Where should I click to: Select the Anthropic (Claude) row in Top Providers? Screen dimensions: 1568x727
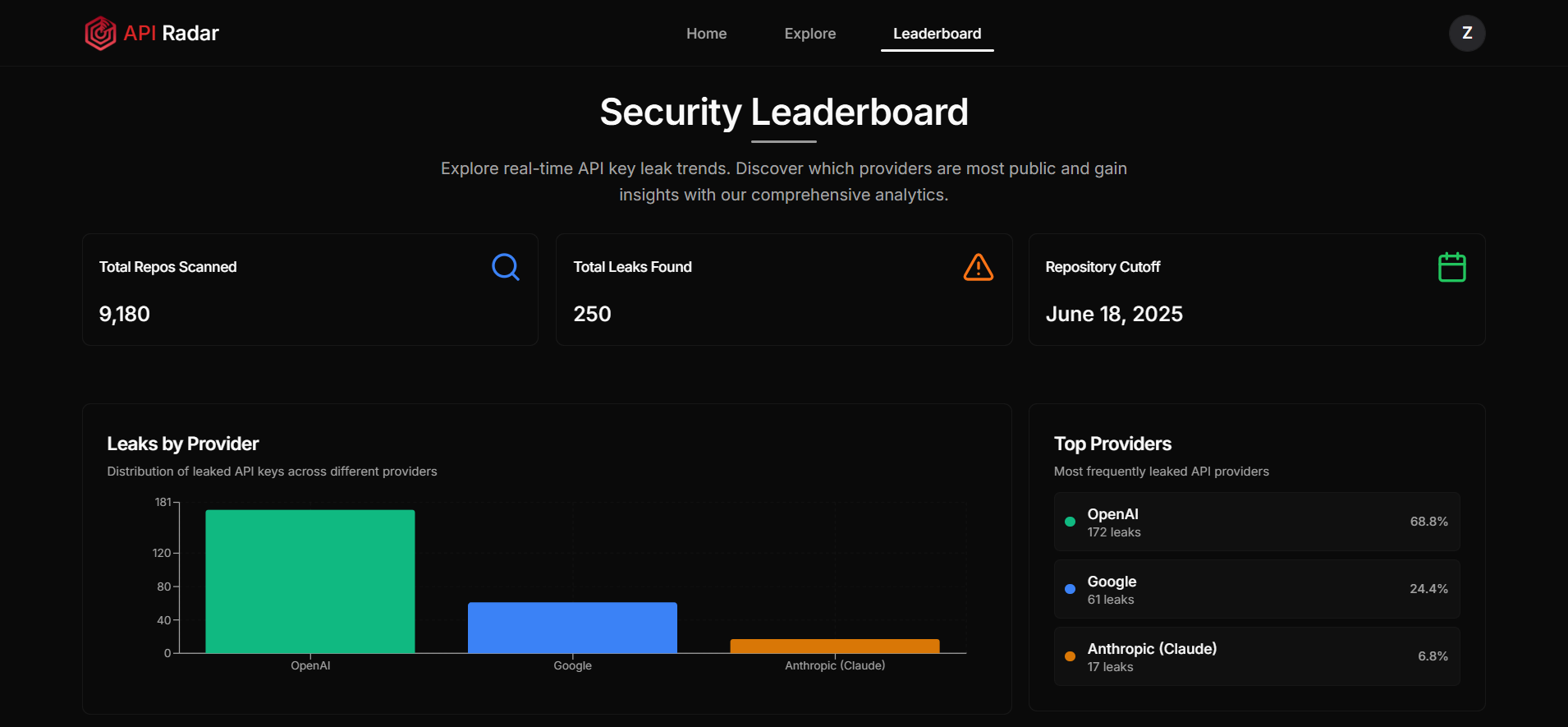[1257, 656]
